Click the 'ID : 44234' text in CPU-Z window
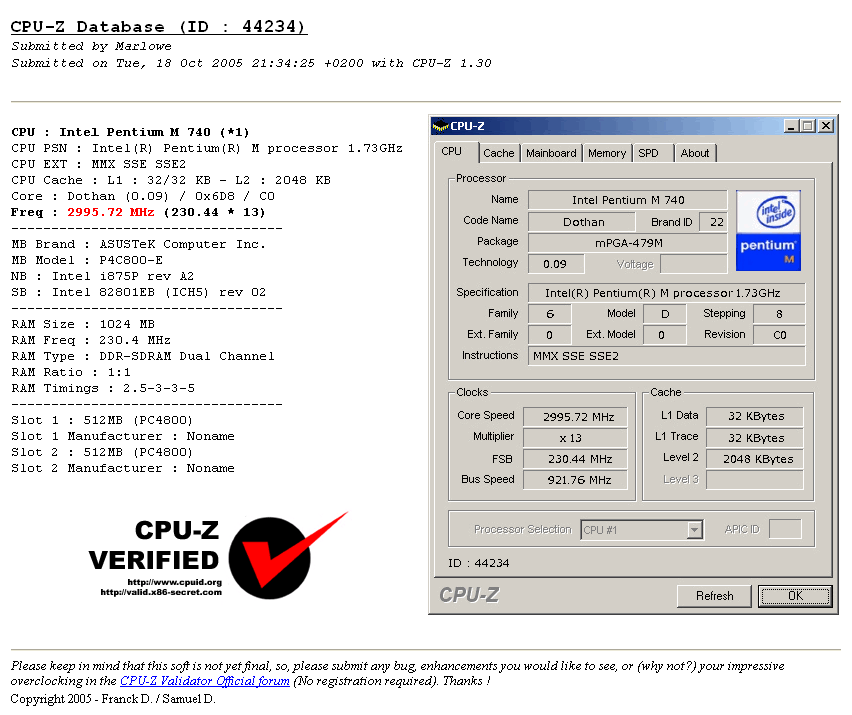The width and height of the screenshot is (852, 715). pos(479,563)
